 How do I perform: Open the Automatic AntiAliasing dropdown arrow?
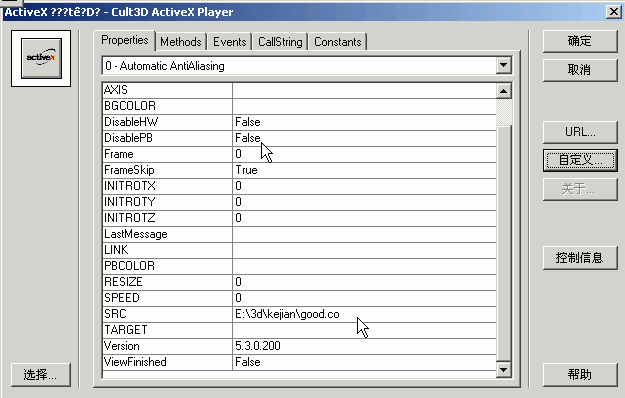504,65
